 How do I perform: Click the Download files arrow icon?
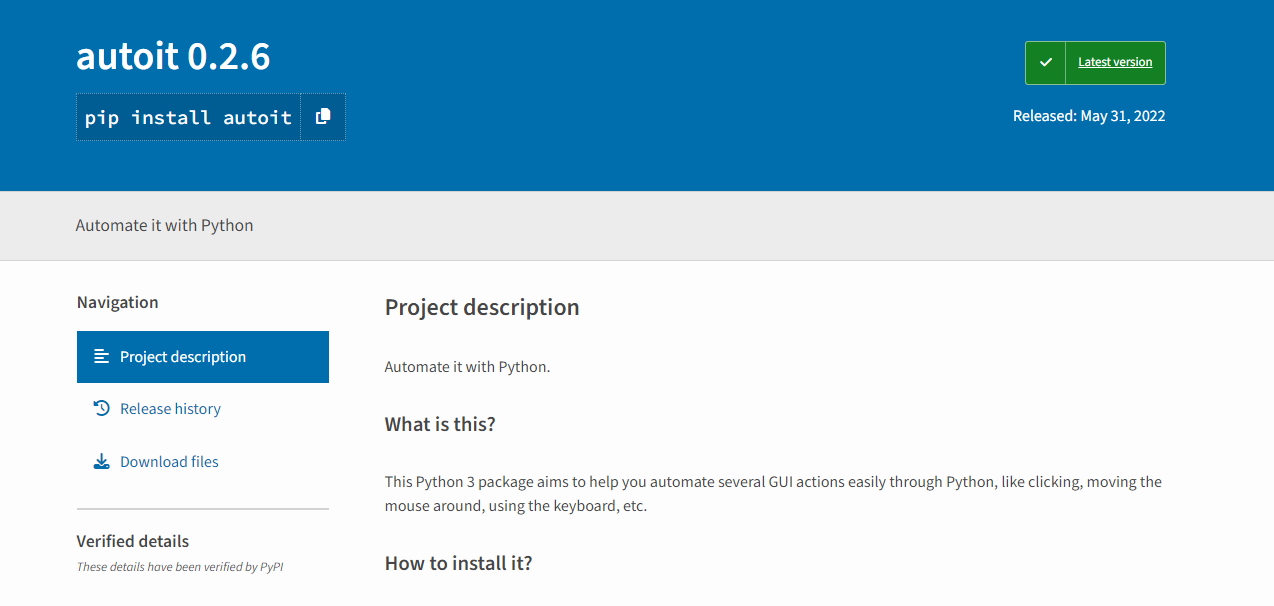[x=101, y=461]
